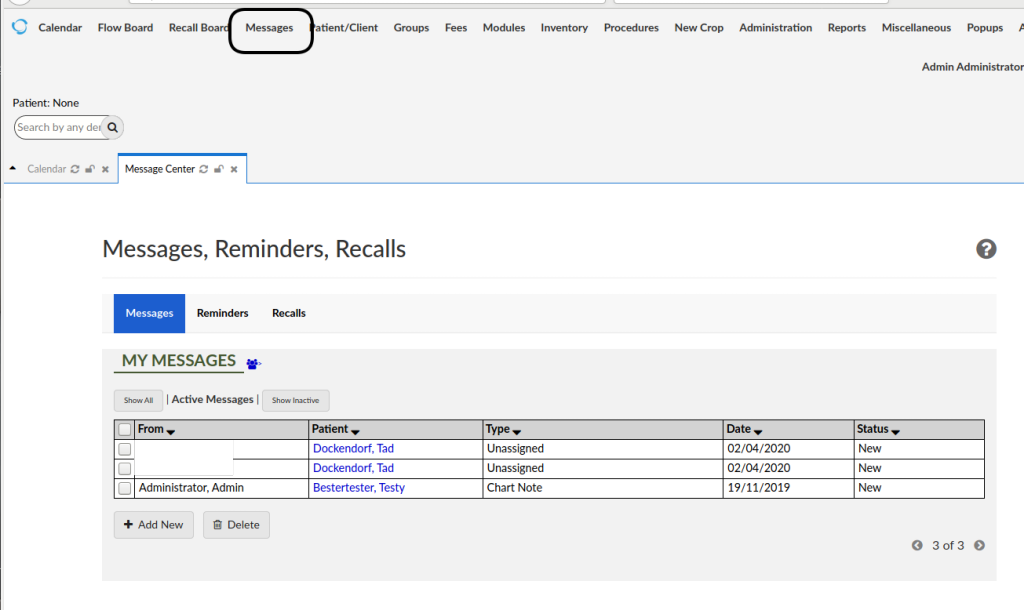Select the first Dockendorf, Tad message checkbox
Screen dimensions: 1024x610
coord(124,449)
